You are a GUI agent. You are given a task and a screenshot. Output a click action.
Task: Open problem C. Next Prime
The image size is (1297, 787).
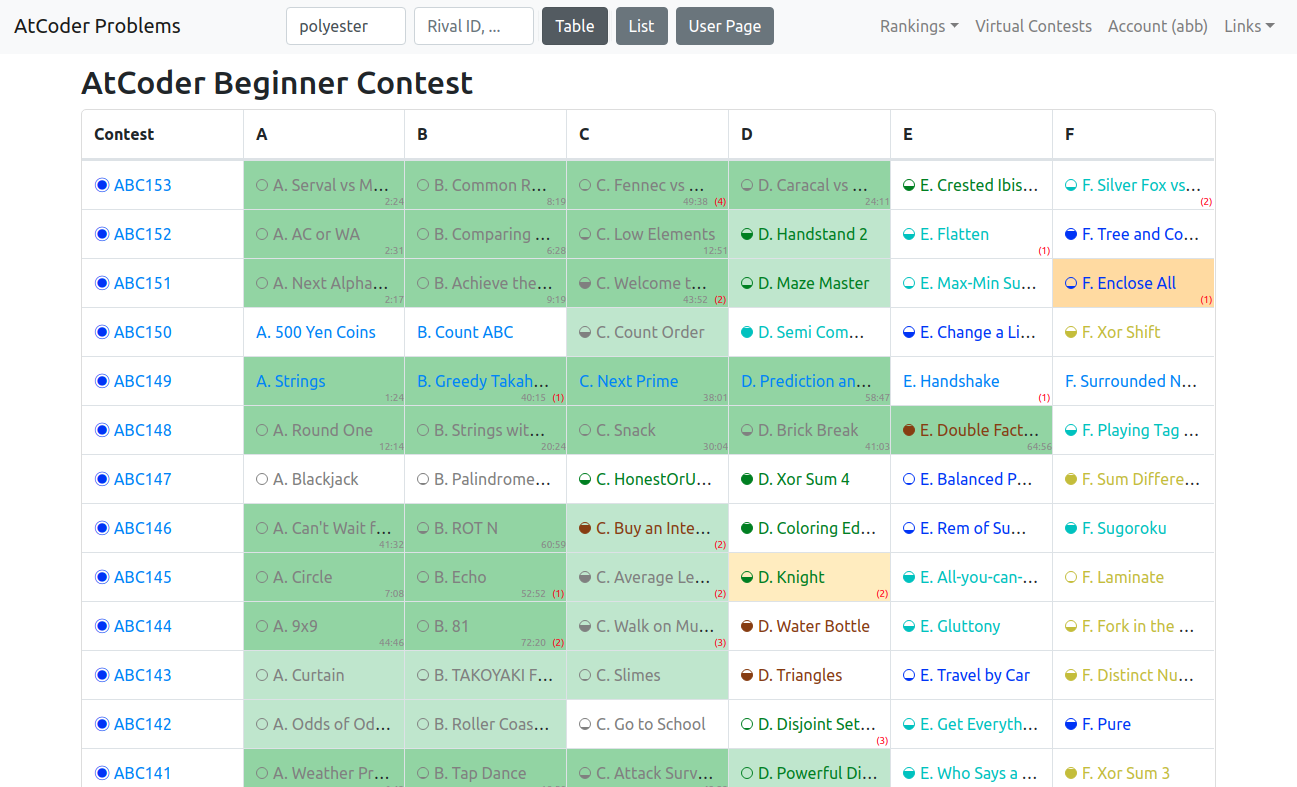click(x=629, y=381)
